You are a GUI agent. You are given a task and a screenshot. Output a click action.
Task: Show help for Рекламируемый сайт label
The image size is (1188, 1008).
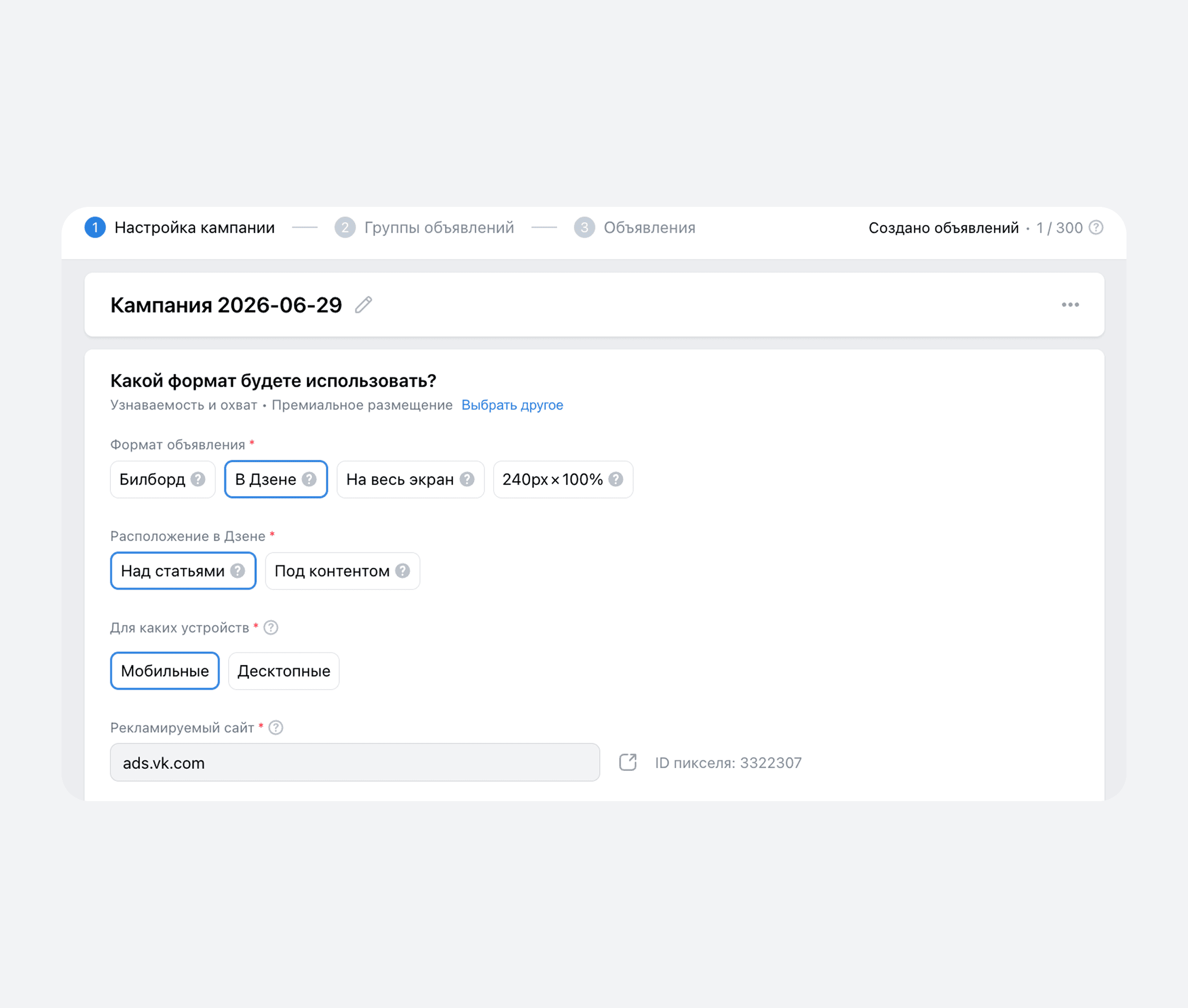coord(276,727)
